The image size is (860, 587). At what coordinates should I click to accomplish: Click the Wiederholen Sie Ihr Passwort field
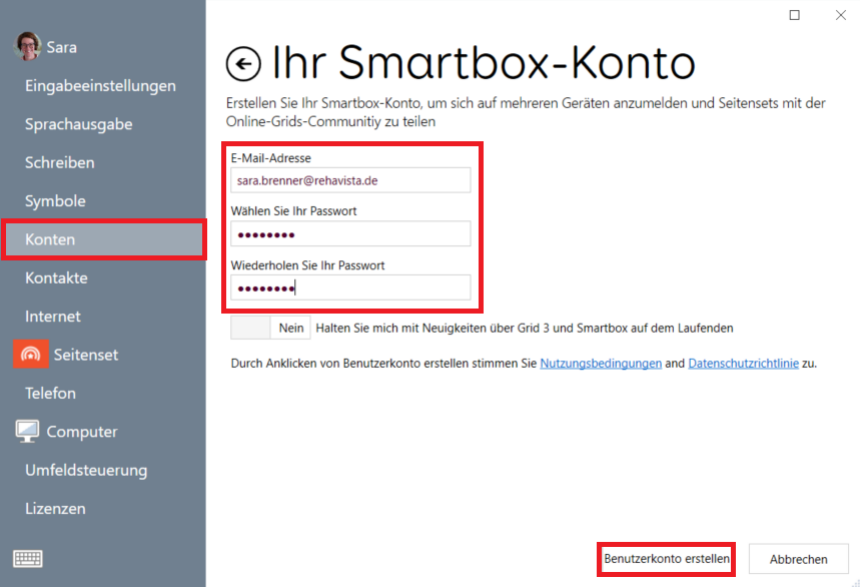pyautogui.click(x=350, y=287)
